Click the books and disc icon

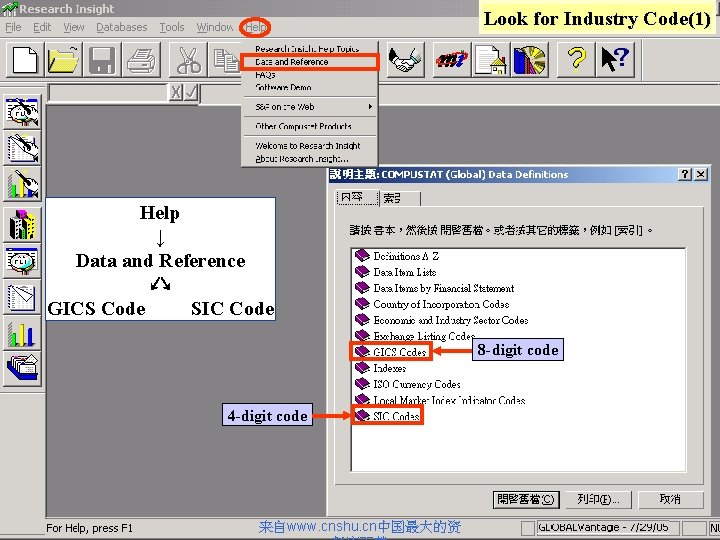pos(529,60)
